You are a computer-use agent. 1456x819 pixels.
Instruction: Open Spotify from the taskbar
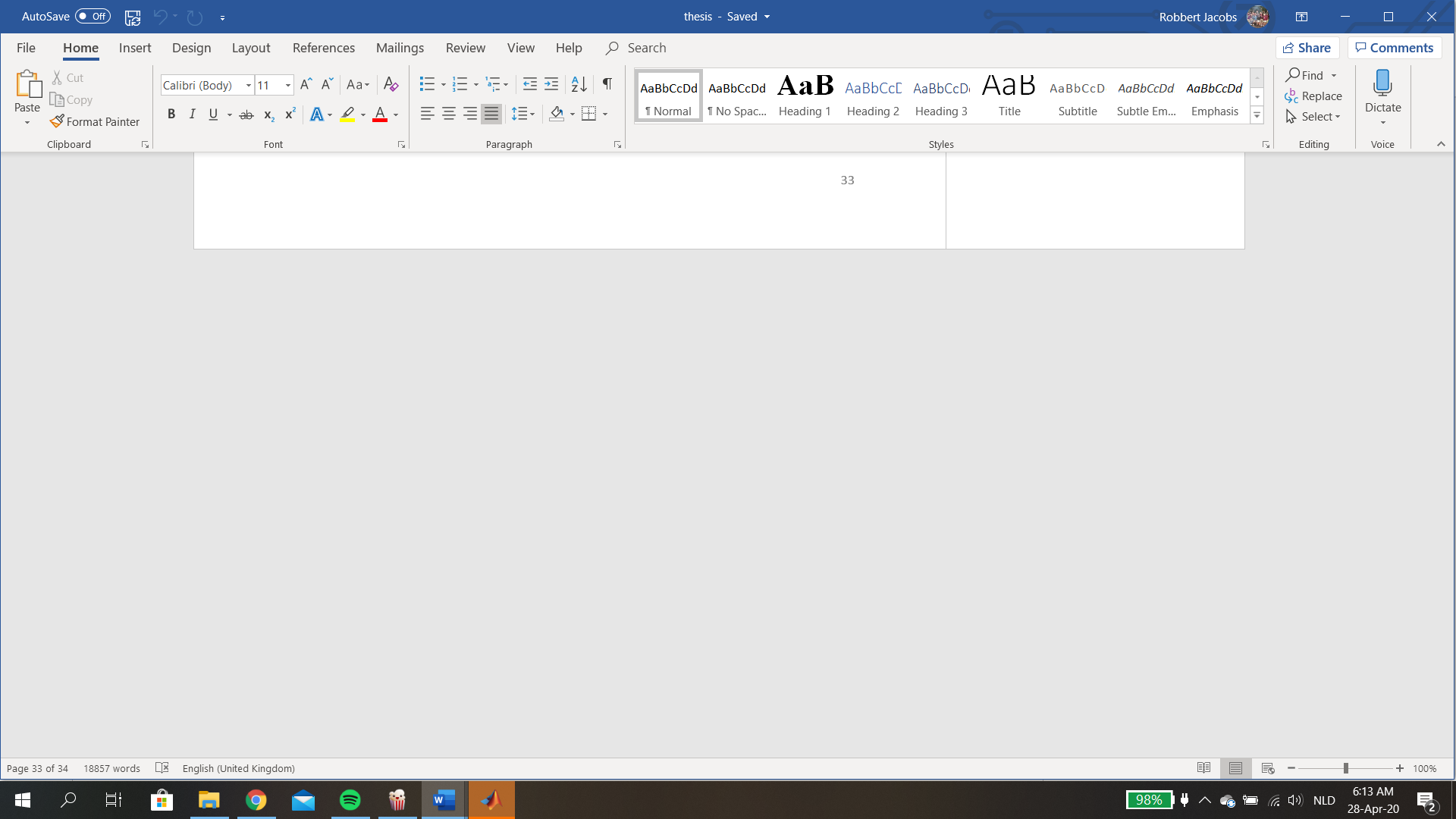tap(350, 800)
